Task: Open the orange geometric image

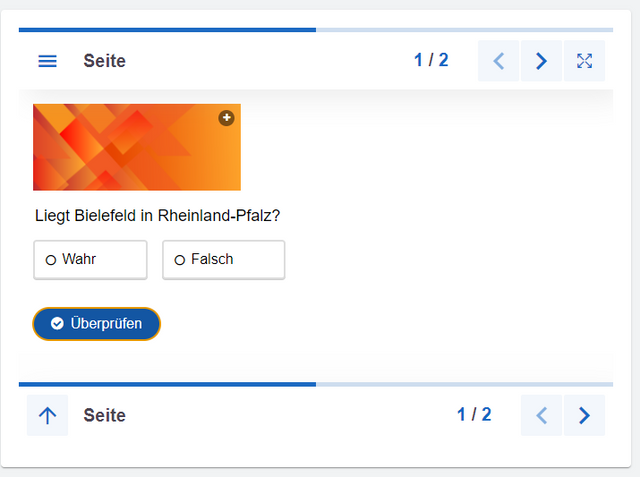Action: pos(137,147)
